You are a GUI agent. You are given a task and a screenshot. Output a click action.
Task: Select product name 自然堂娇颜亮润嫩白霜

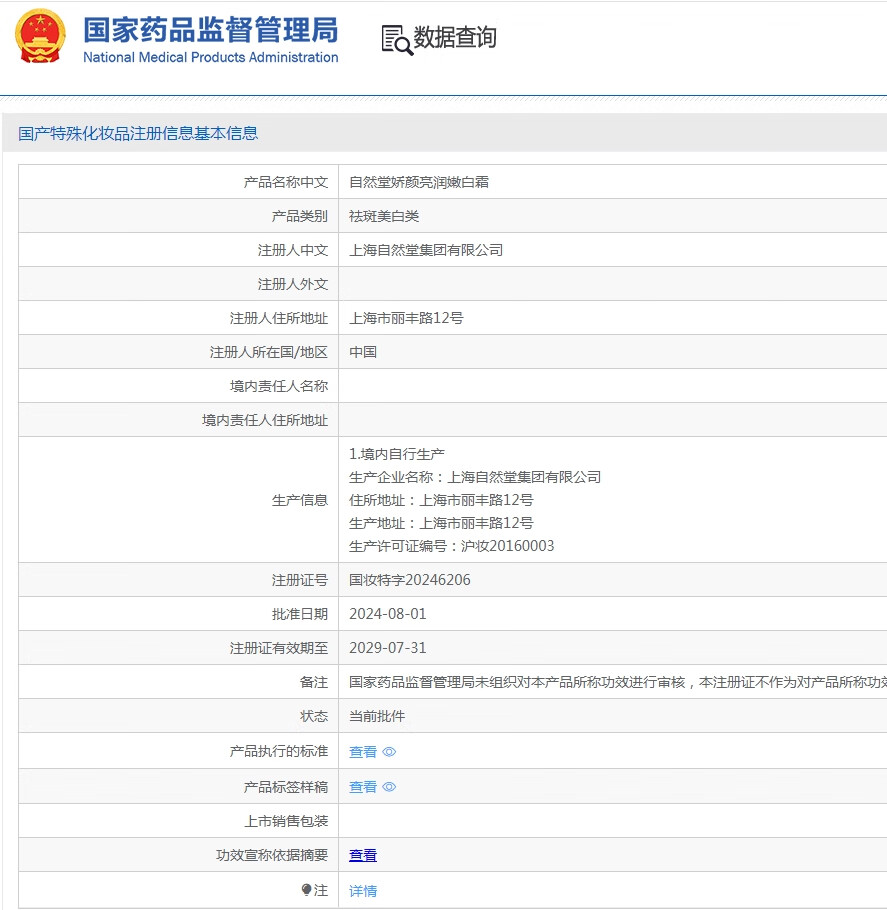click(419, 182)
